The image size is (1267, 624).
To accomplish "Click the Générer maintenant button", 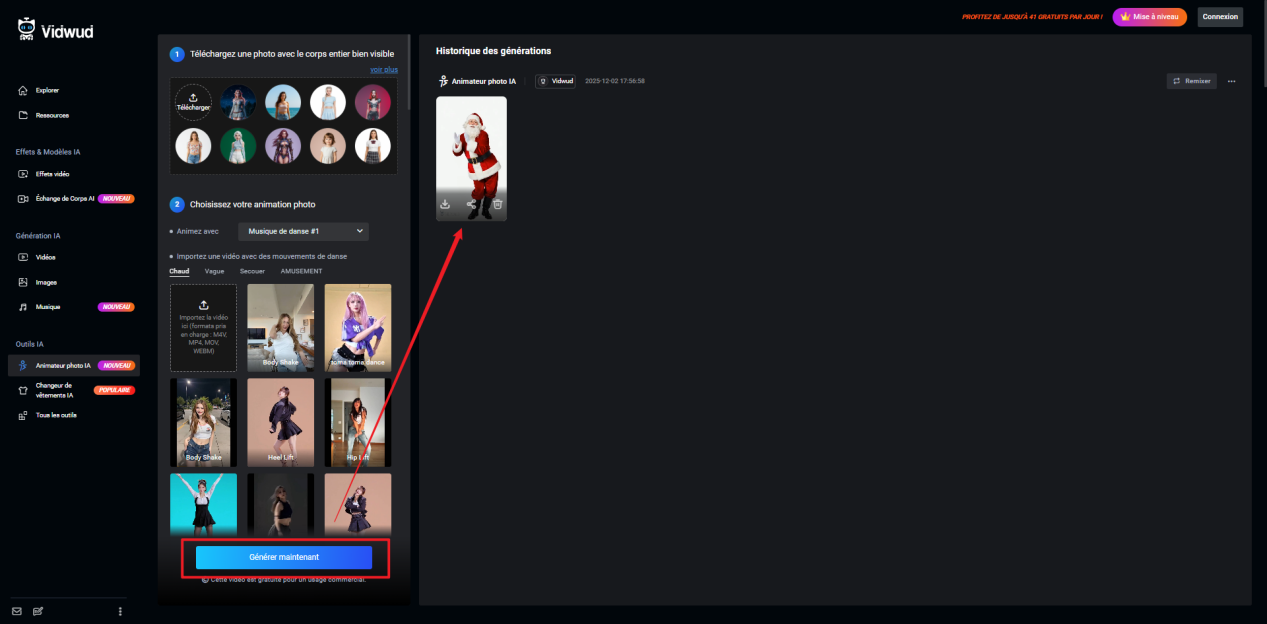I will click(x=284, y=557).
